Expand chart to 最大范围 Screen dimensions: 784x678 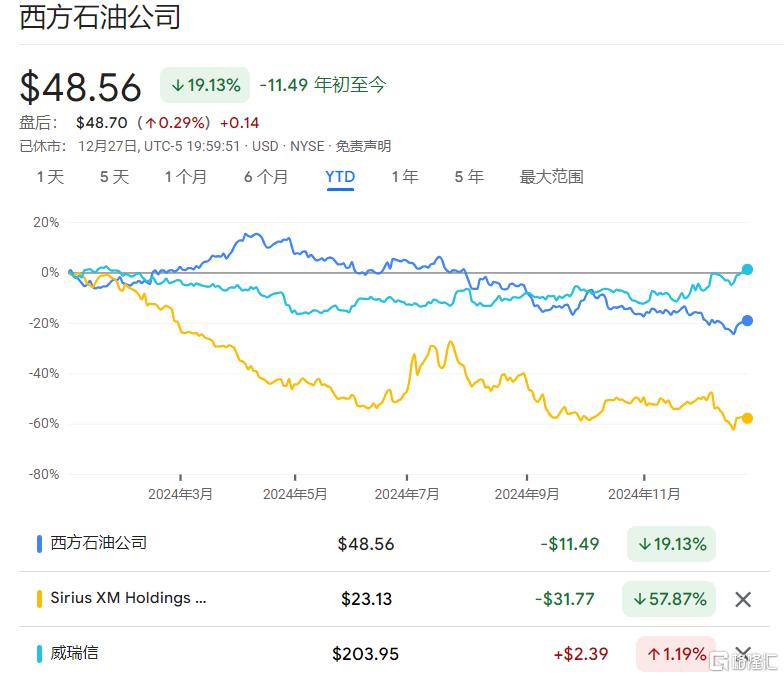(x=551, y=177)
